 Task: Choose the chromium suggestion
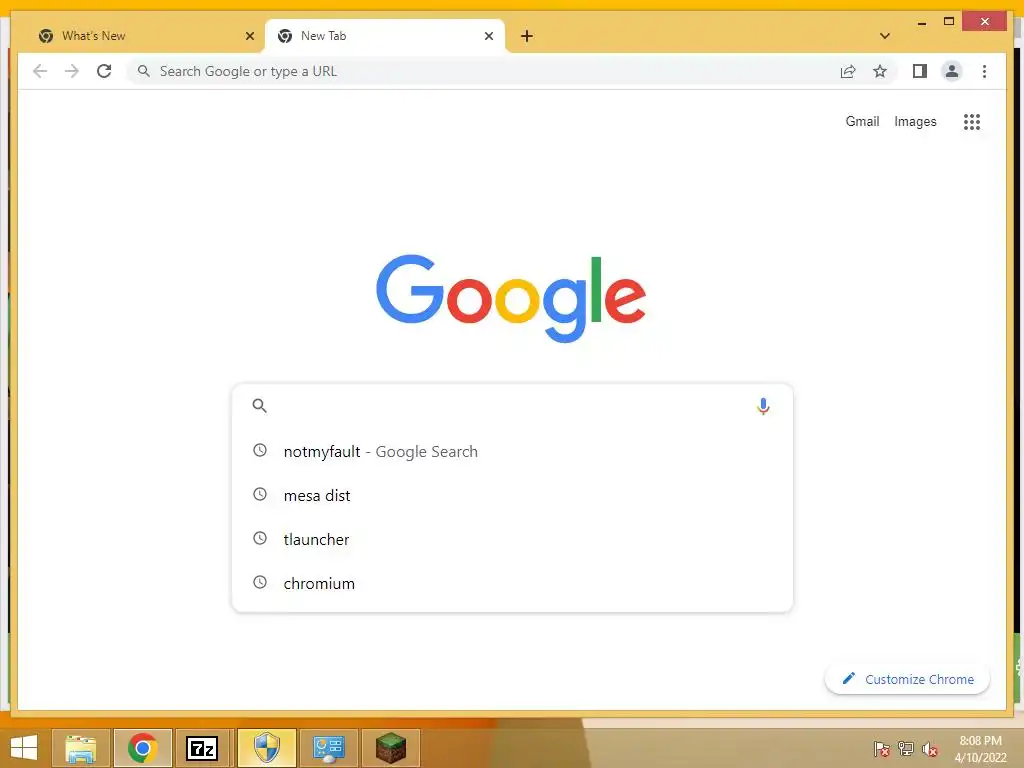[512, 583]
